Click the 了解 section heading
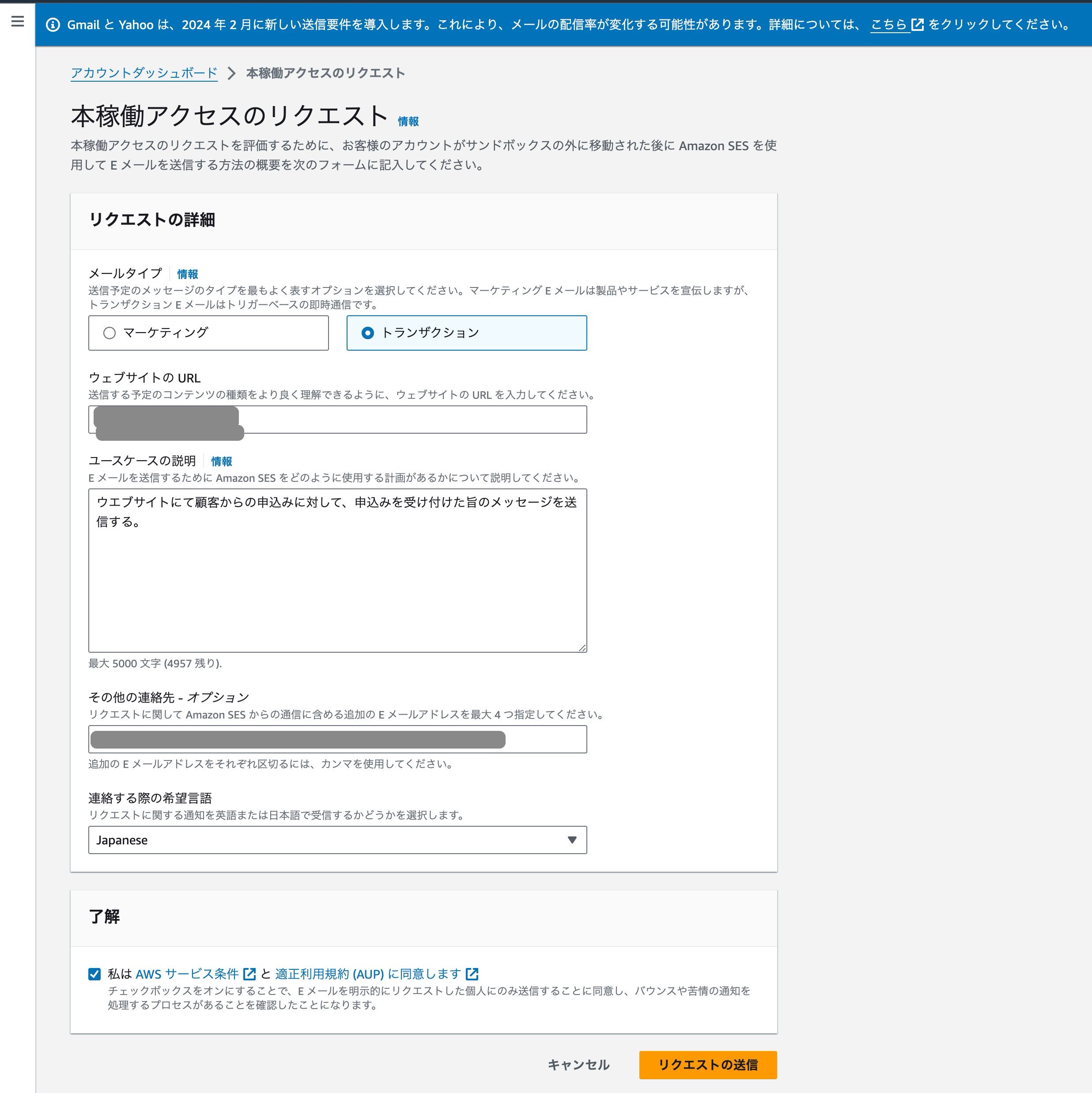The image size is (1092, 1093). 105,916
